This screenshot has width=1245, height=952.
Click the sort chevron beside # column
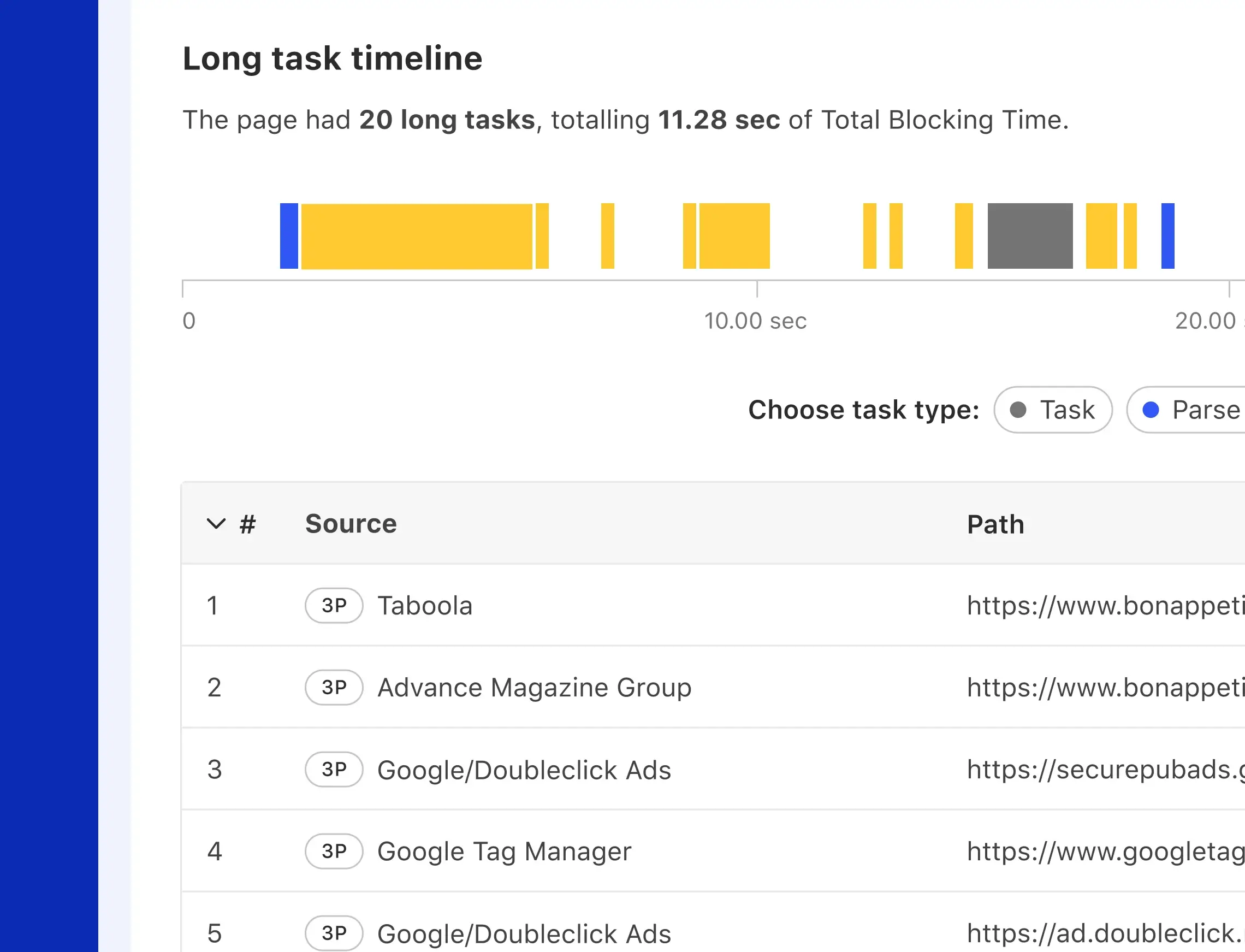216,523
